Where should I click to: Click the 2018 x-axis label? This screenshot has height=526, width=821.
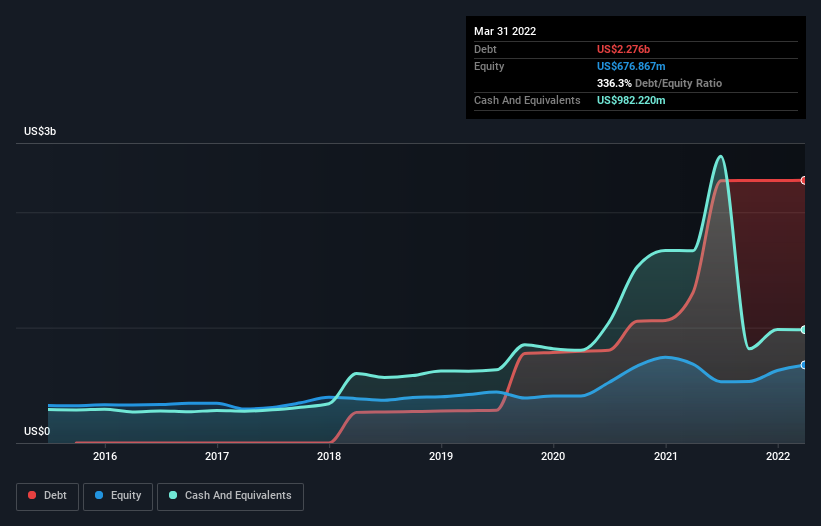tap(329, 456)
